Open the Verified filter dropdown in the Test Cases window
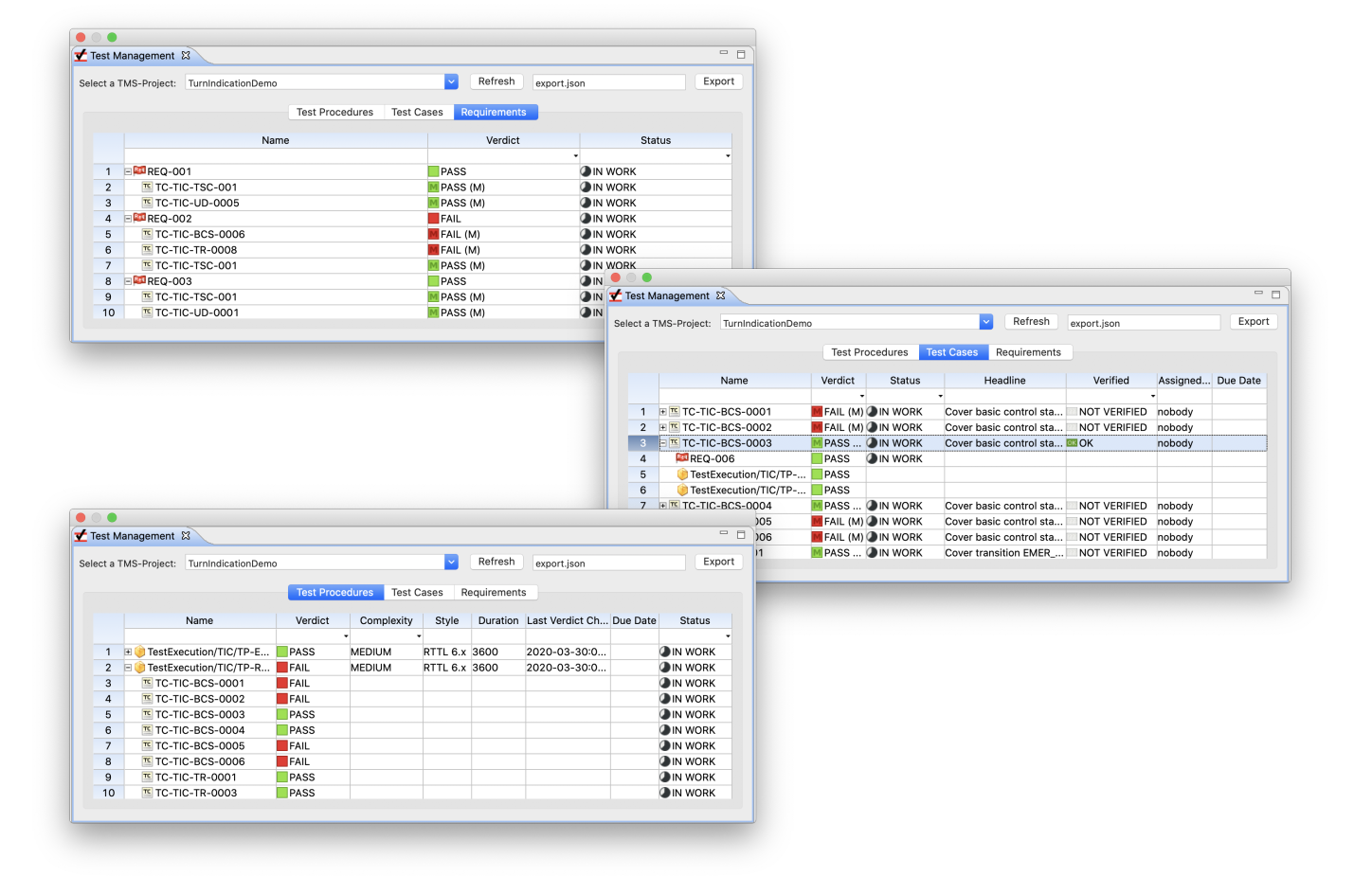Viewport: 1372px width, 894px height. coord(1153,396)
